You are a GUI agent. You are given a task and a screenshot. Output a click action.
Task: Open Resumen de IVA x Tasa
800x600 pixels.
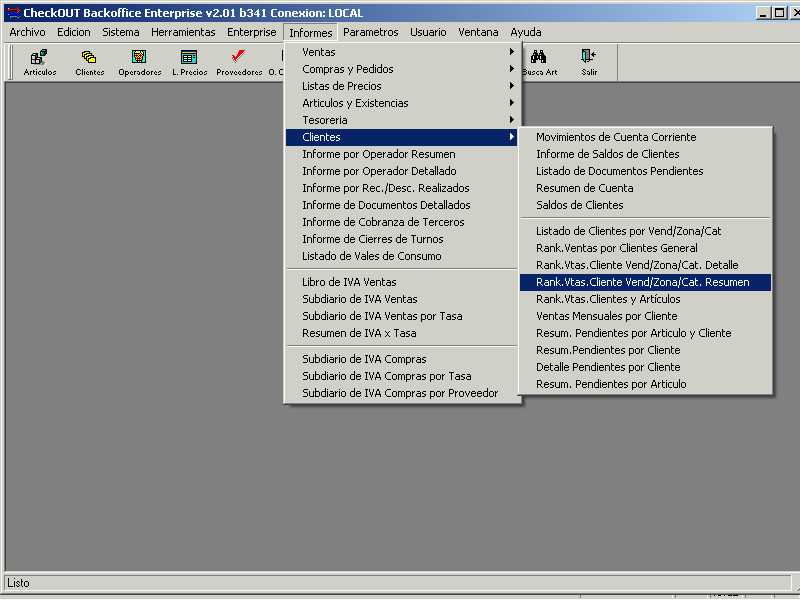click(x=402, y=333)
